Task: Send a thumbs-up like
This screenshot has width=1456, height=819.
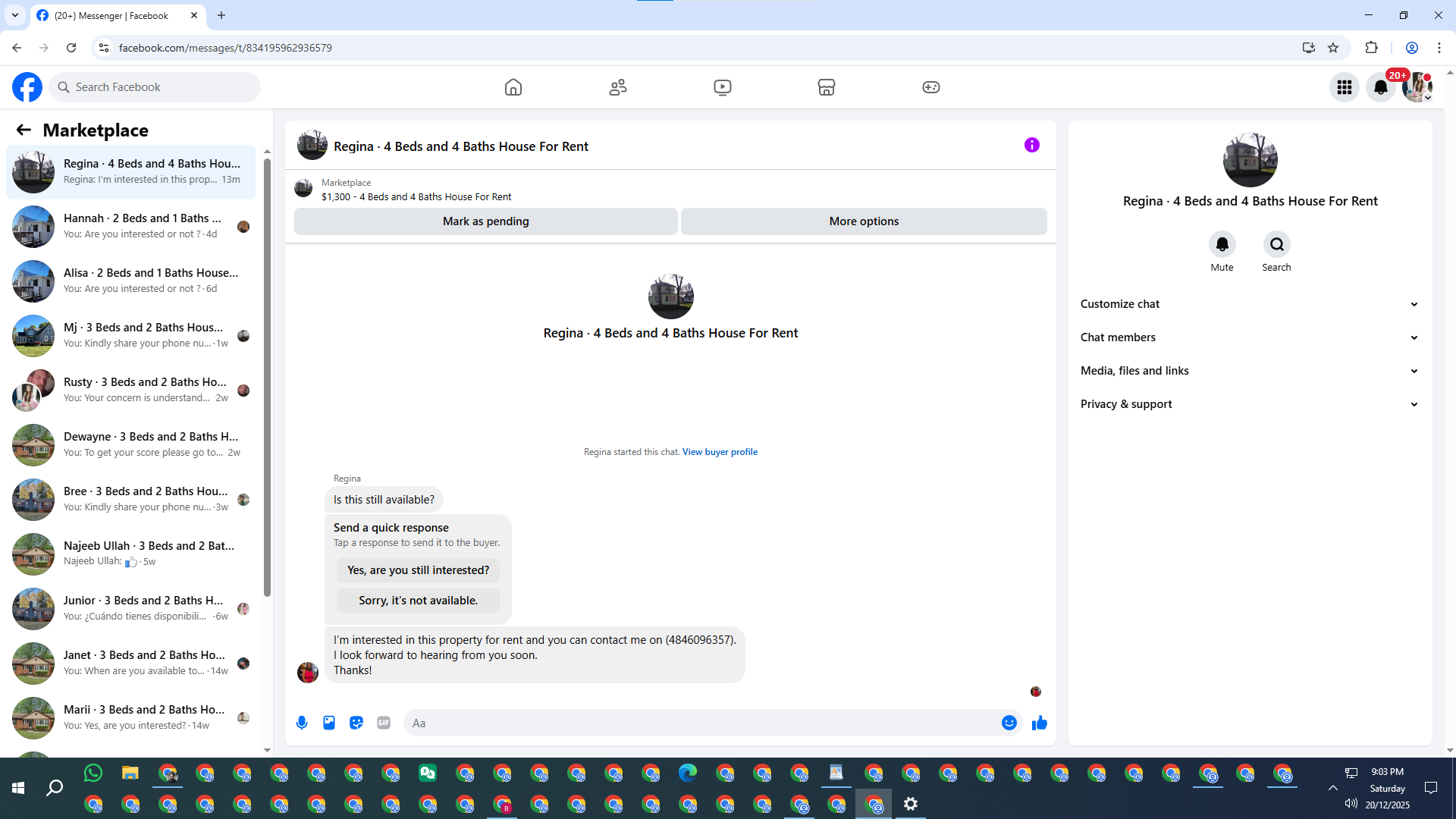Action: click(x=1040, y=723)
